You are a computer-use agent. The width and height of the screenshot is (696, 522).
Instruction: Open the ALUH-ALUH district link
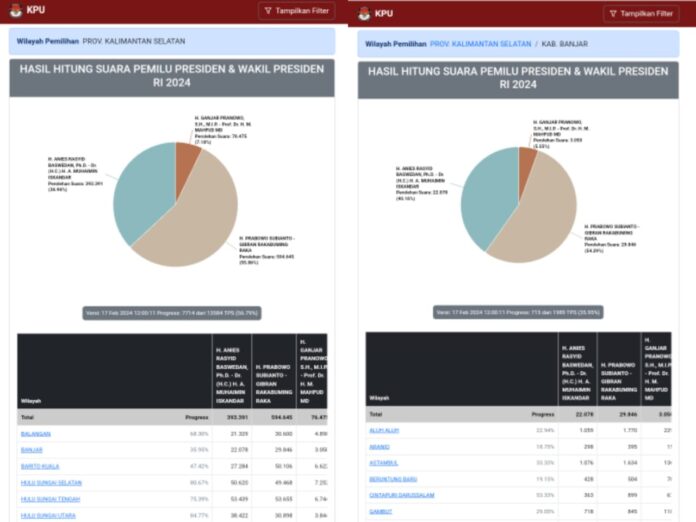(x=383, y=430)
